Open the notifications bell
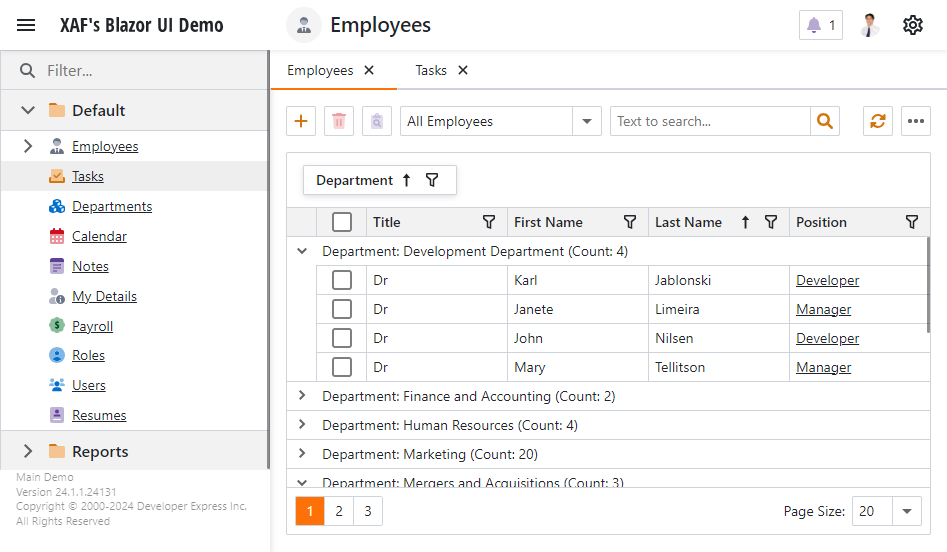The width and height of the screenshot is (947, 552). [821, 25]
